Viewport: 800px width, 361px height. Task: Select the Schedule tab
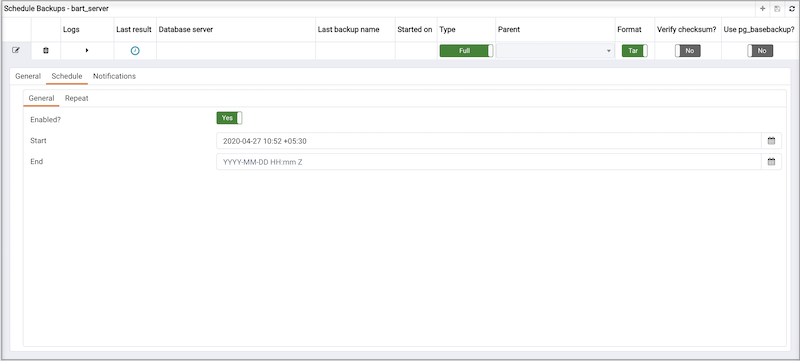pos(67,76)
